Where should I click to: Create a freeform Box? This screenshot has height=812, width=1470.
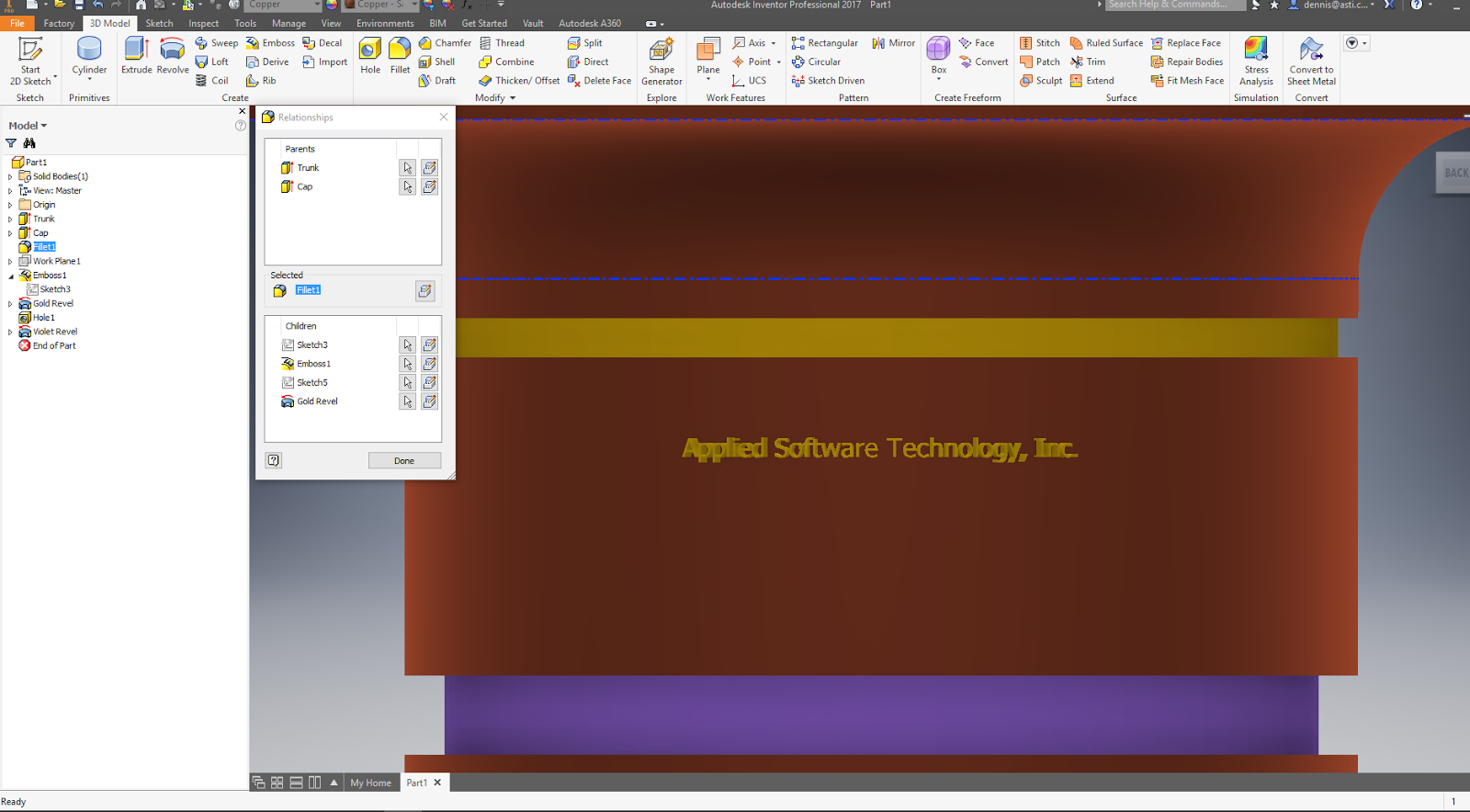coord(939,56)
